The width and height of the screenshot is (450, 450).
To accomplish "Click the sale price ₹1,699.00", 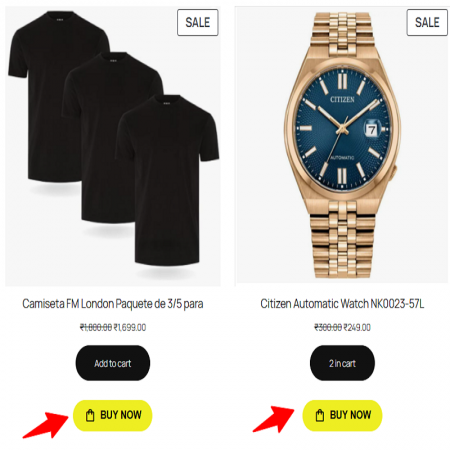I will pyautogui.click(x=130, y=327).
